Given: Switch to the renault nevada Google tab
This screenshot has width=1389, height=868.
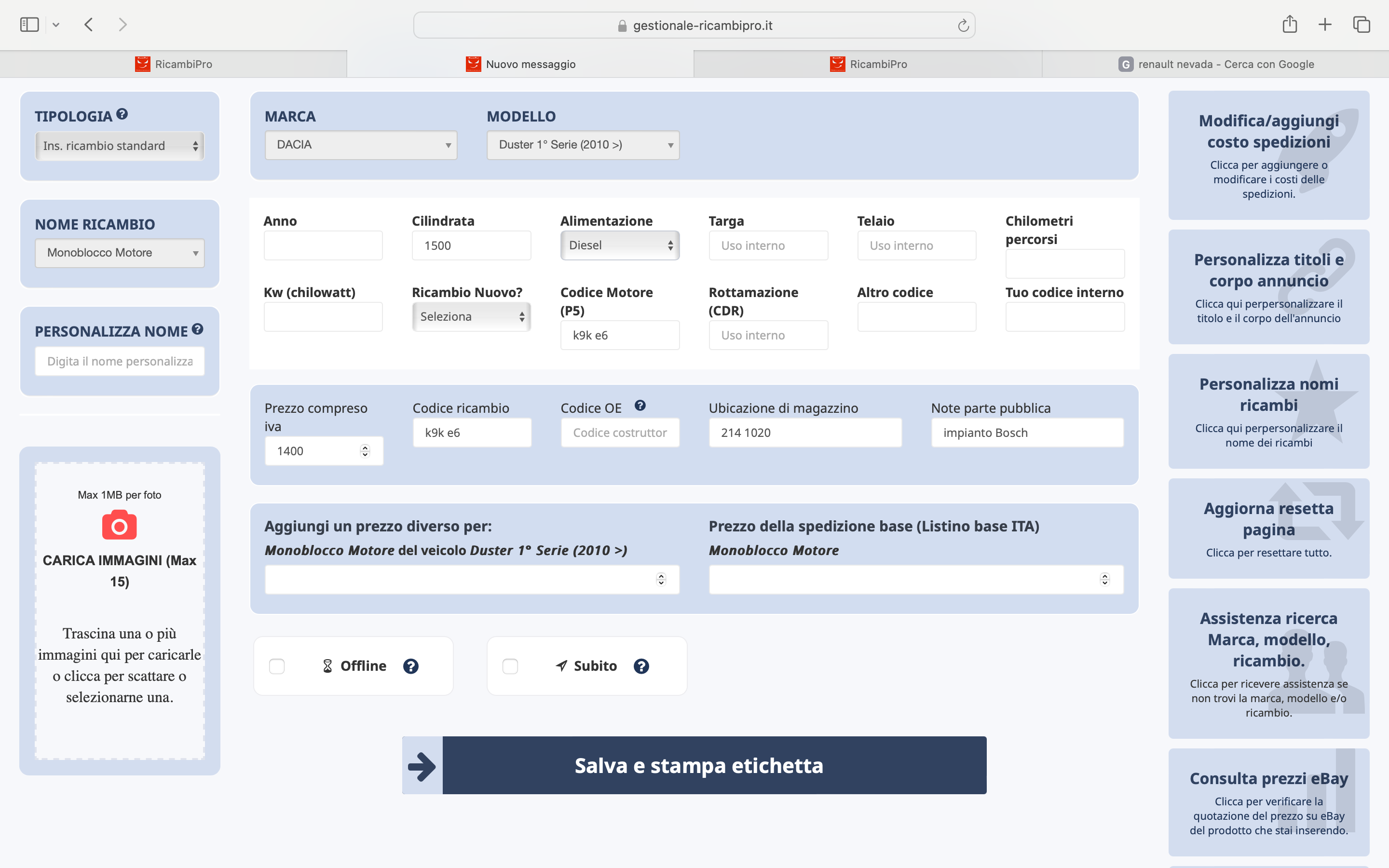Looking at the screenshot, I should coord(1216,64).
